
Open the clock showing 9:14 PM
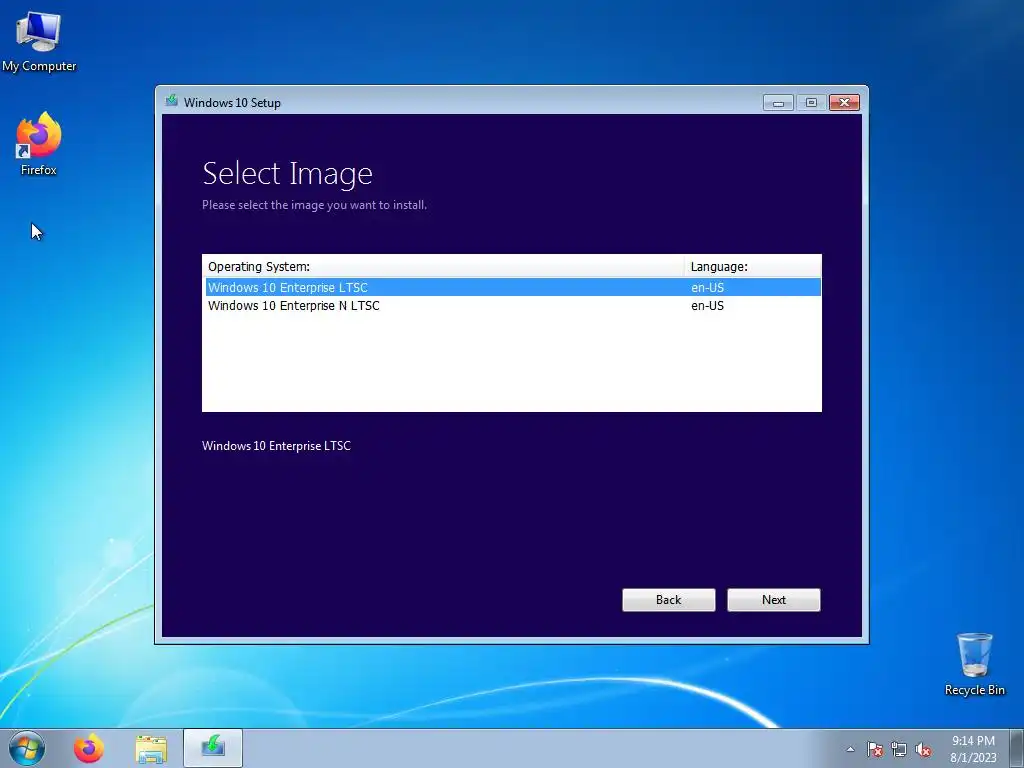973,748
